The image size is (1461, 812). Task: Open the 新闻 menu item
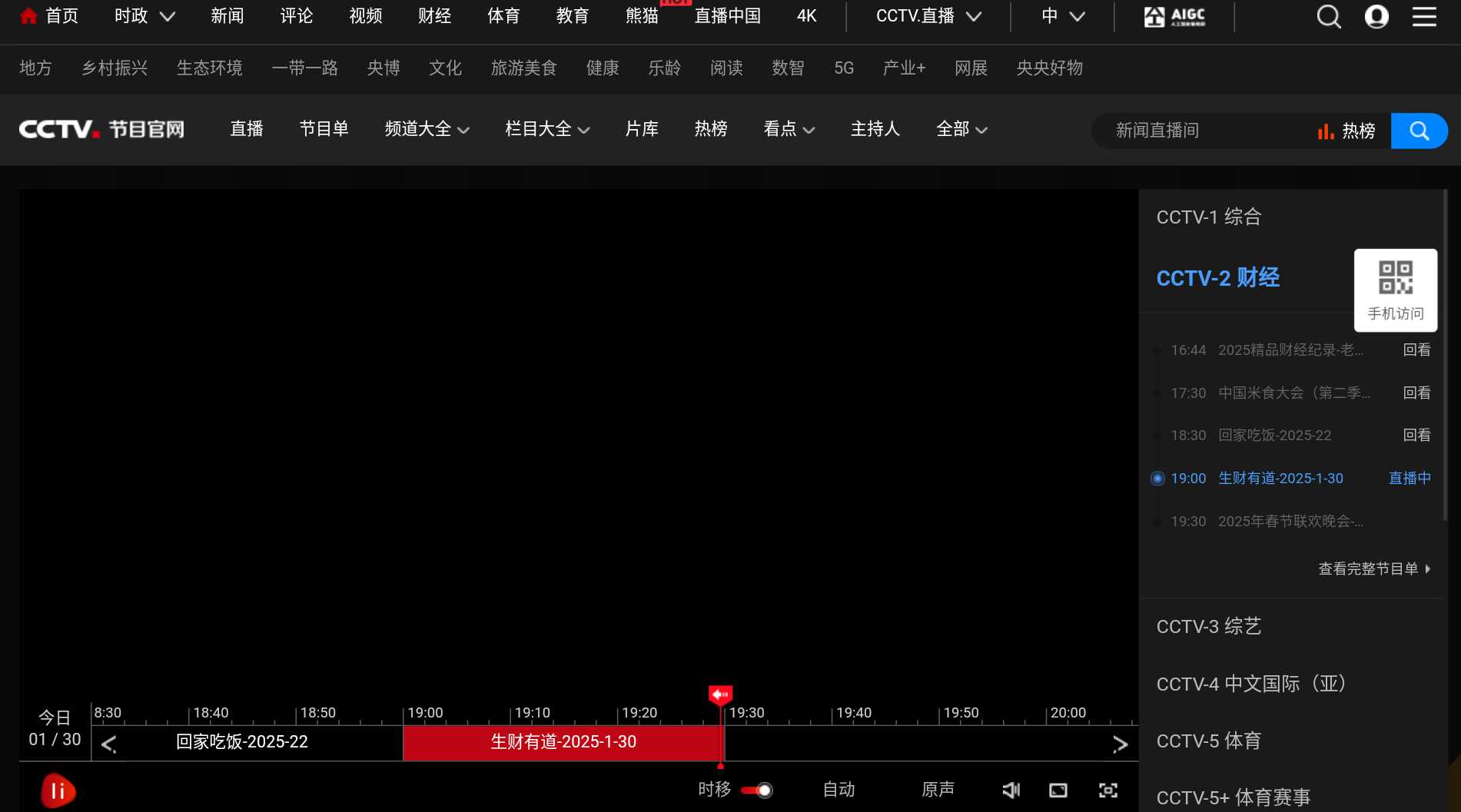[227, 16]
